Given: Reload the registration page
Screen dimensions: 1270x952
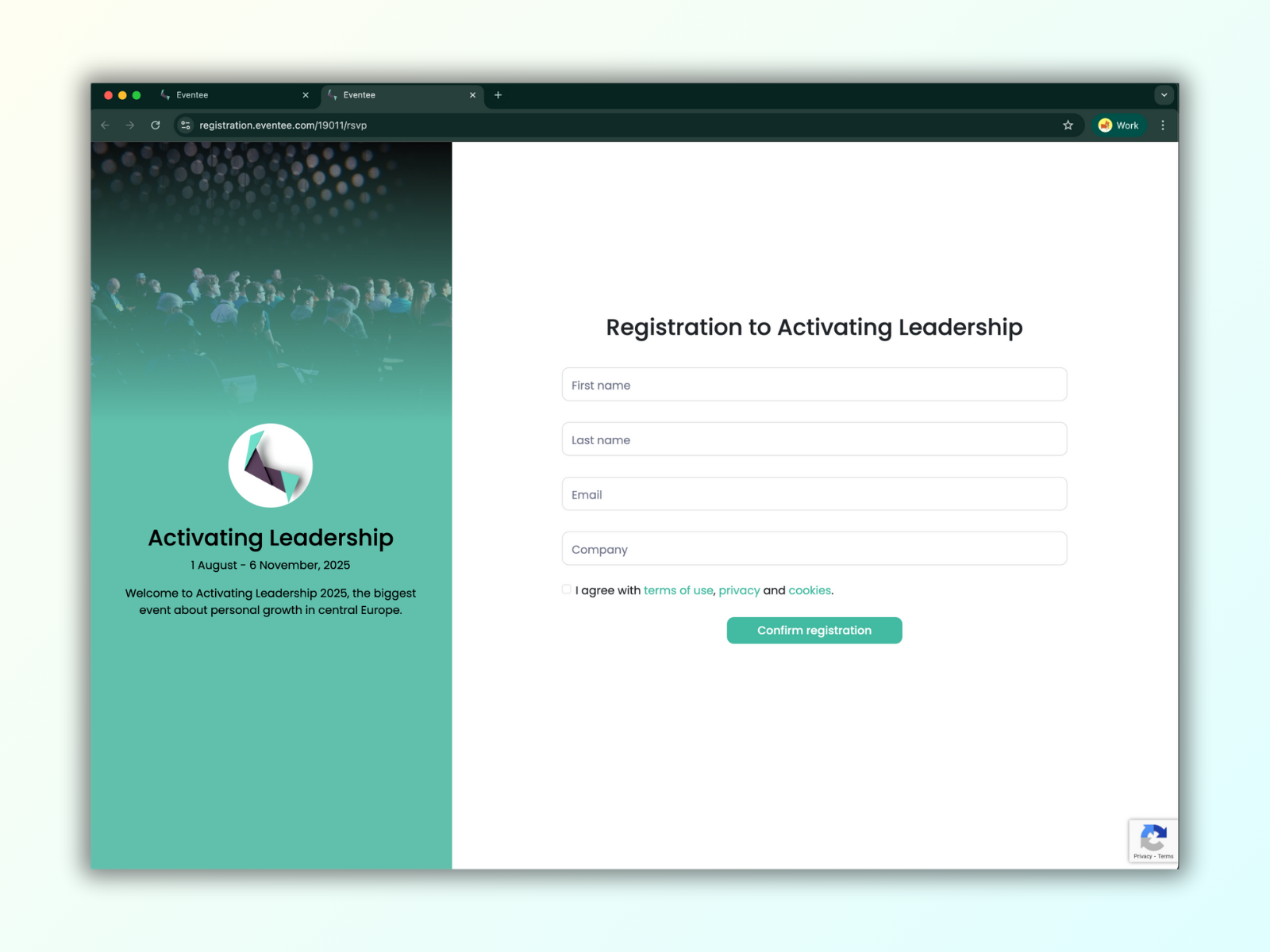Looking at the screenshot, I should pos(156,125).
